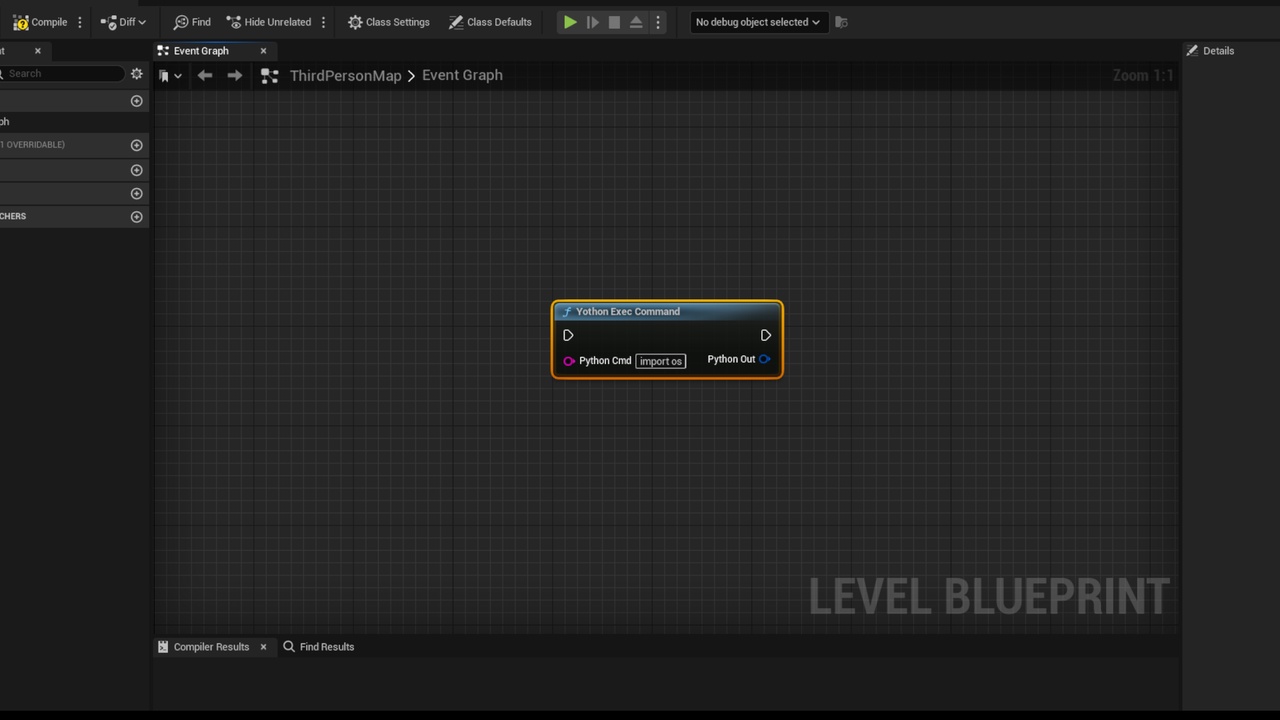Screen dimensions: 1280x720
Task: Open Class Defaults
Action: click(x=489, y=22)
